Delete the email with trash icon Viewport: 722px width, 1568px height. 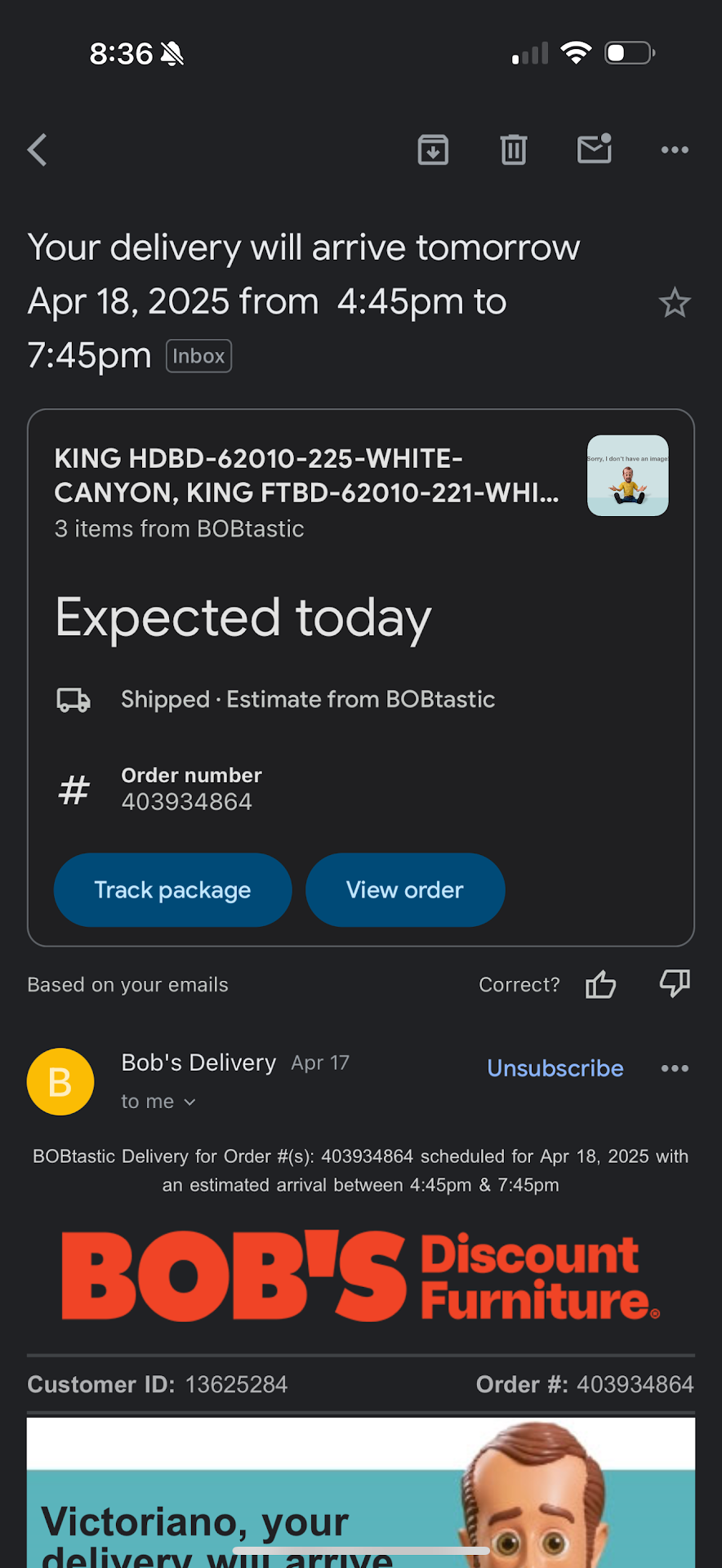(x=513, y=150)
